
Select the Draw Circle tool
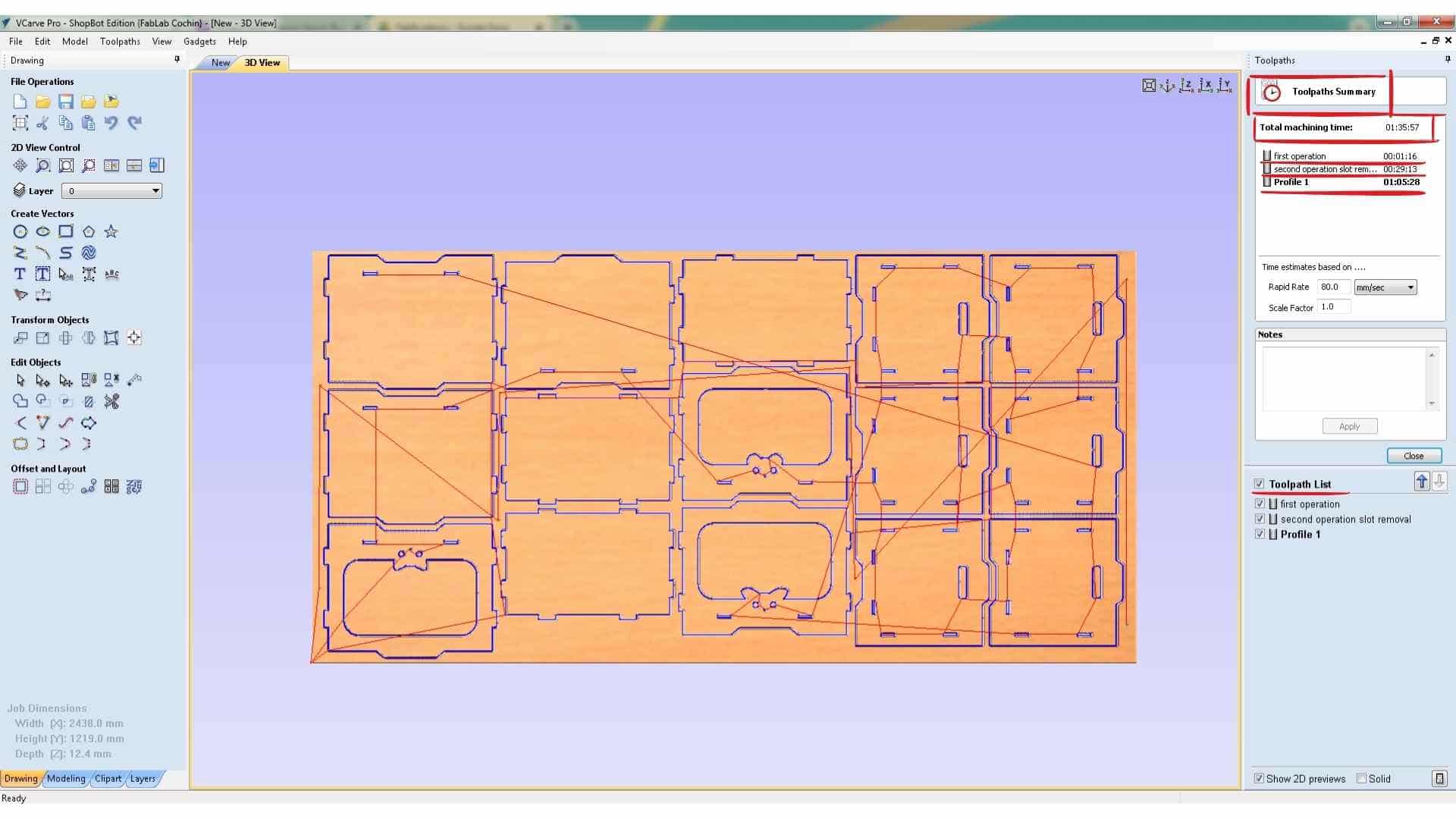pos(20,232)
